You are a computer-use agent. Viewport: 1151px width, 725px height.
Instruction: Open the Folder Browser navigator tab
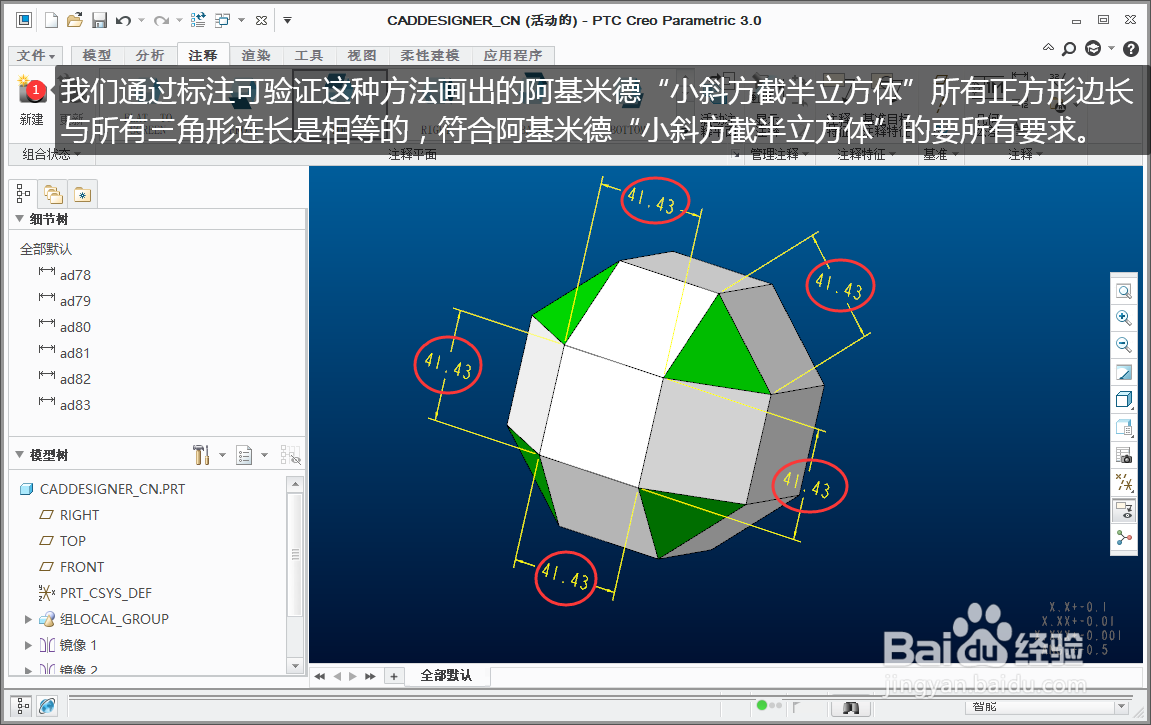click(x=54, y=194)
